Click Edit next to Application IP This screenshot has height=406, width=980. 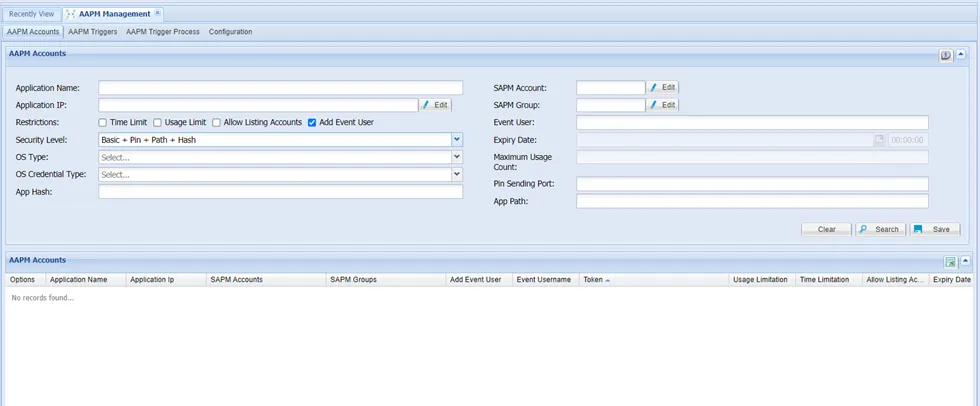coord(435,105)
